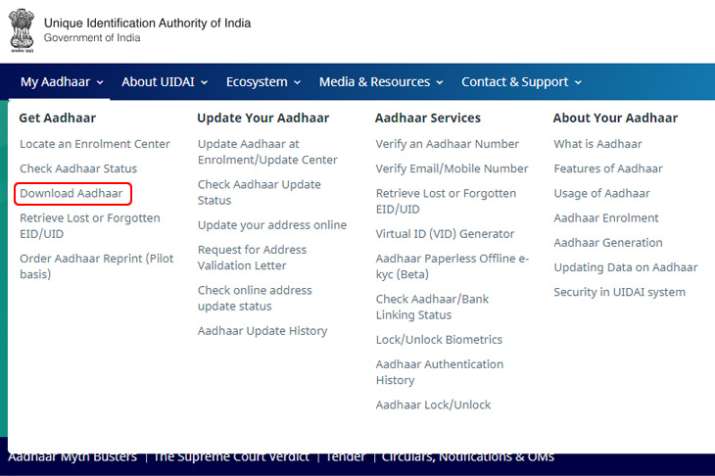Open Aadhaar Paperless Offline e-kyc (Beta)
Viewport: 715px width, 476px height.
(x=452, y=266)
